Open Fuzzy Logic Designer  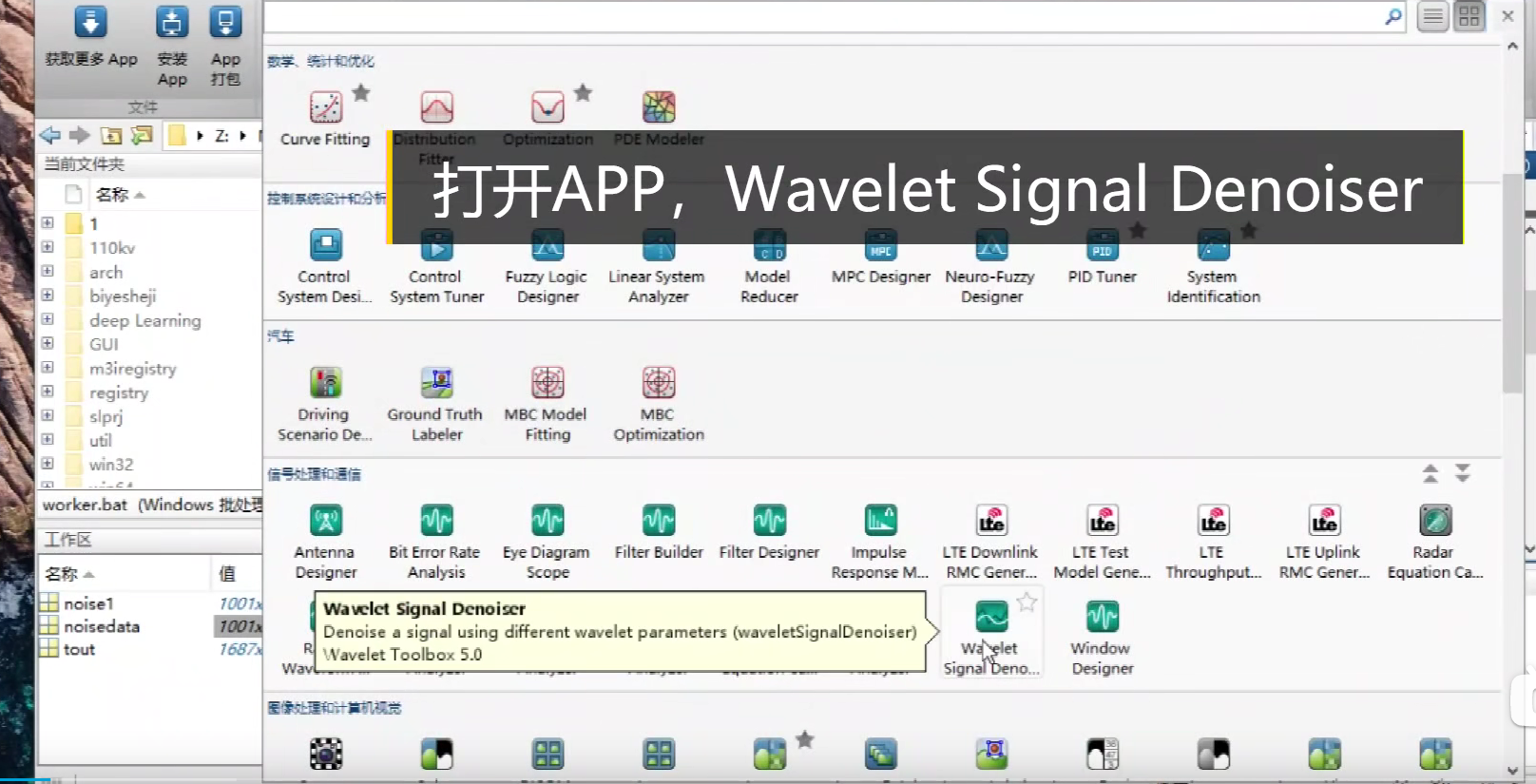pyautogui.click(x=547, y=266)
